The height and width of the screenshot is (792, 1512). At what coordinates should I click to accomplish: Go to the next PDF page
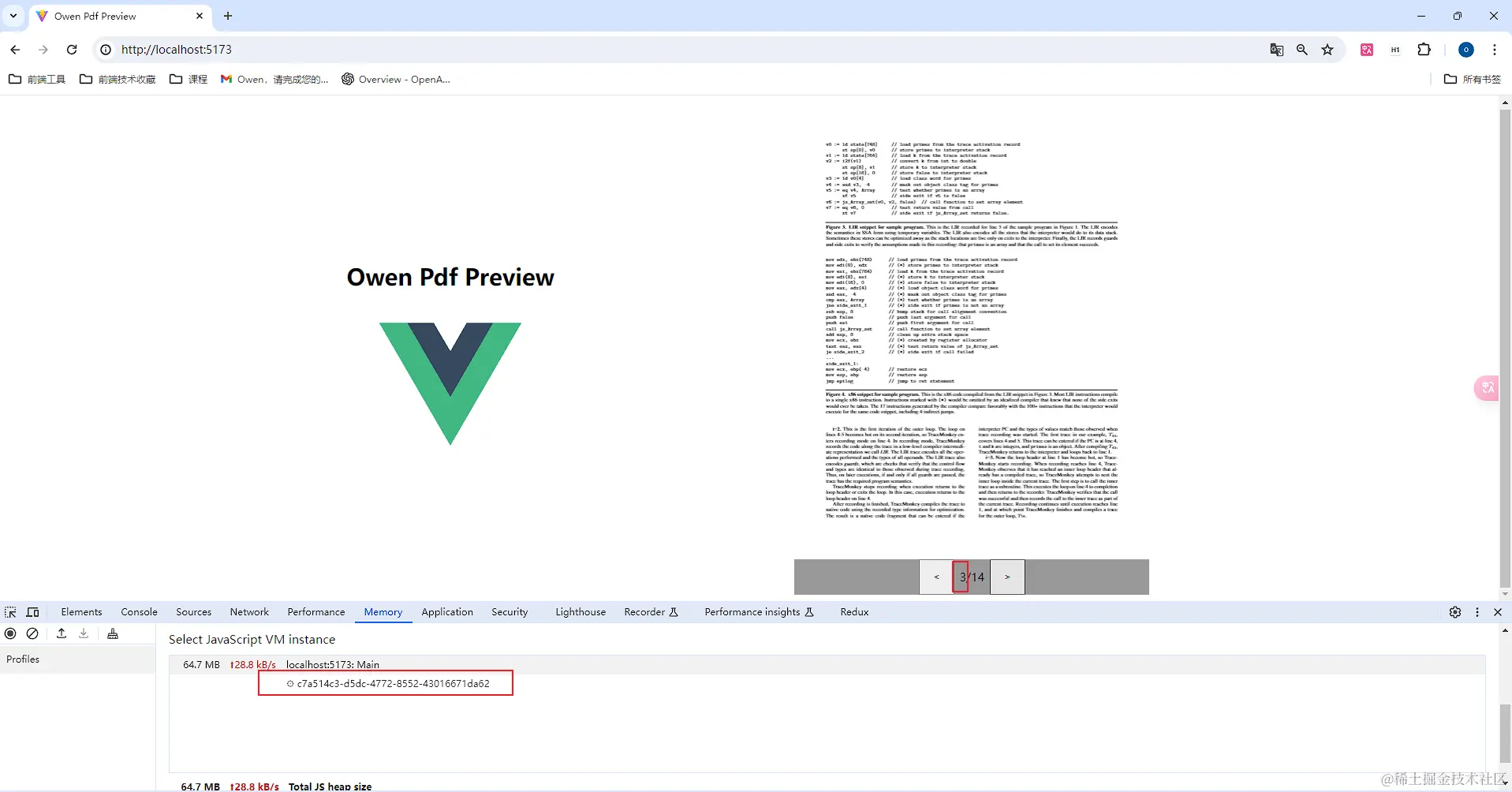coord(1007,577)
